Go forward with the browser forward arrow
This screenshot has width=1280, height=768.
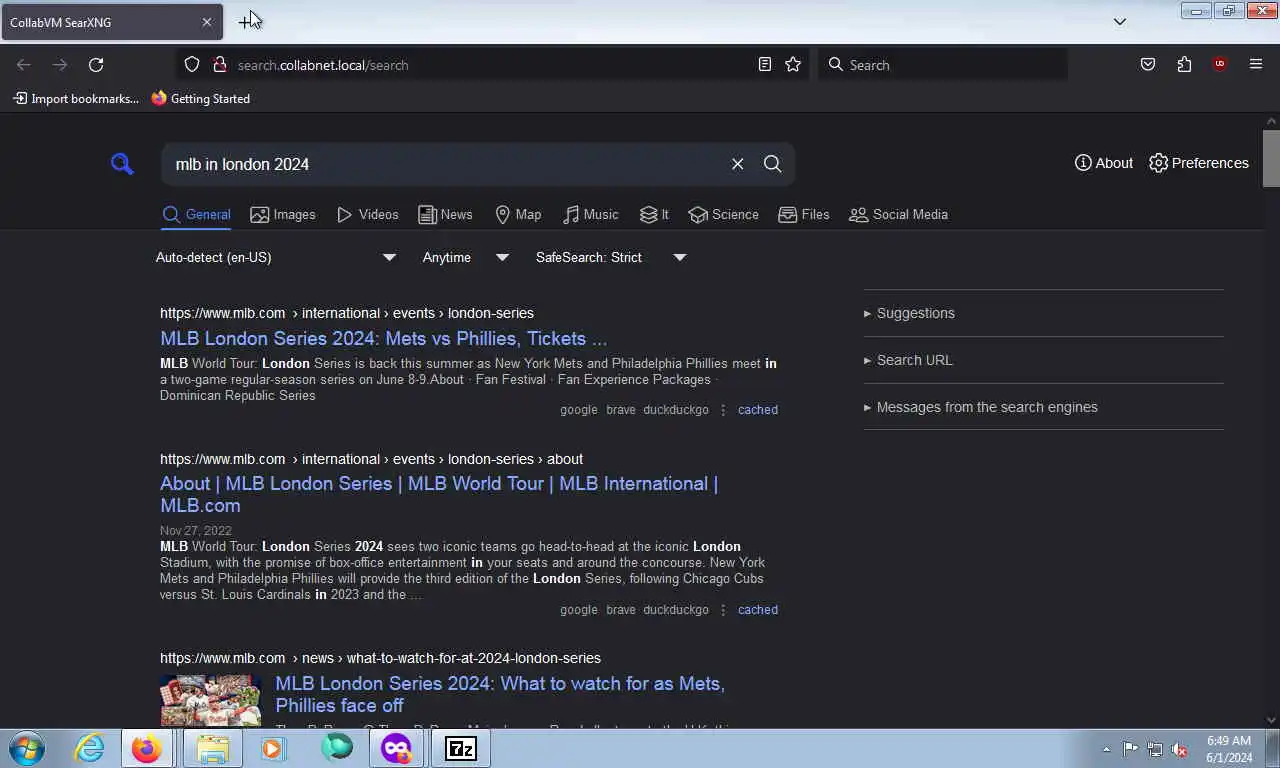[60, 65]
